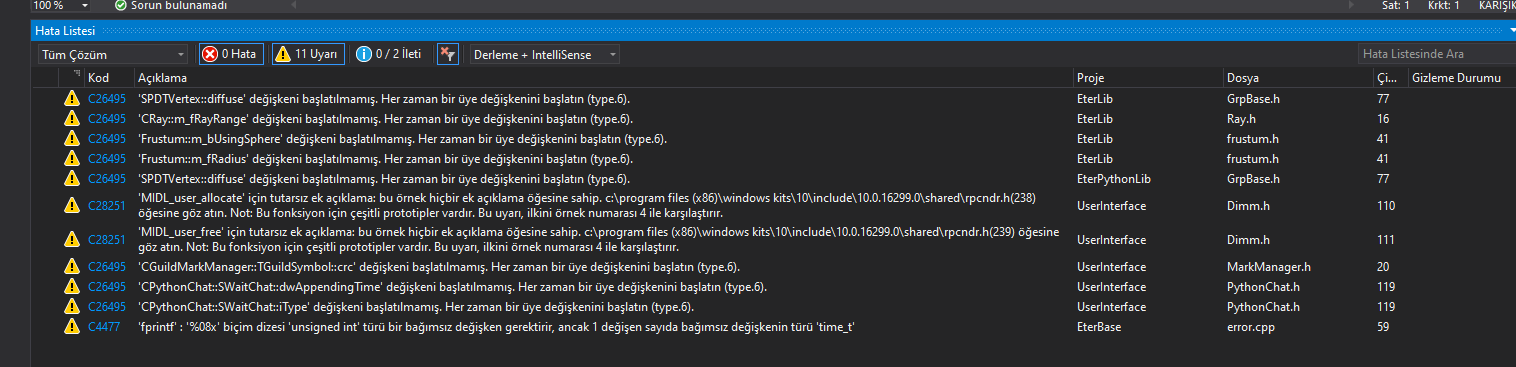Select the line number '110' cell
1516x367 pixels.
pos(1386,206)
